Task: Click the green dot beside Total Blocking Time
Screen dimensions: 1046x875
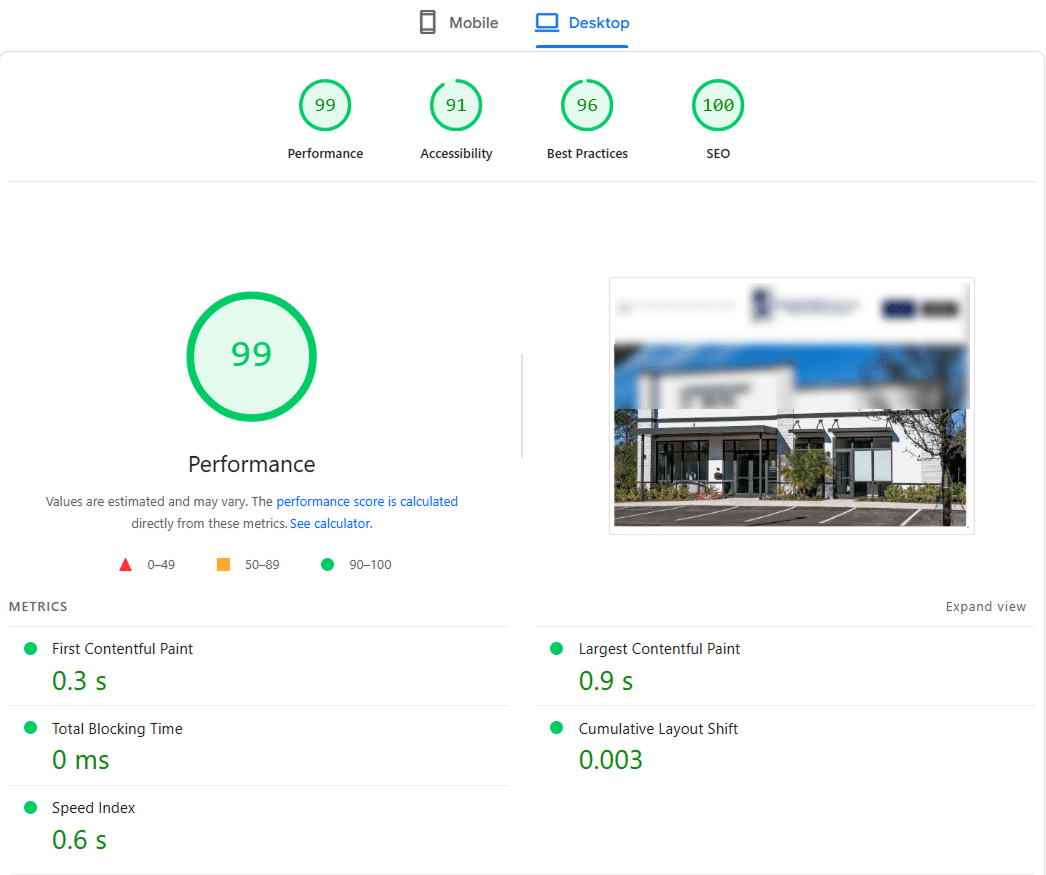Action: click(29, 728)
